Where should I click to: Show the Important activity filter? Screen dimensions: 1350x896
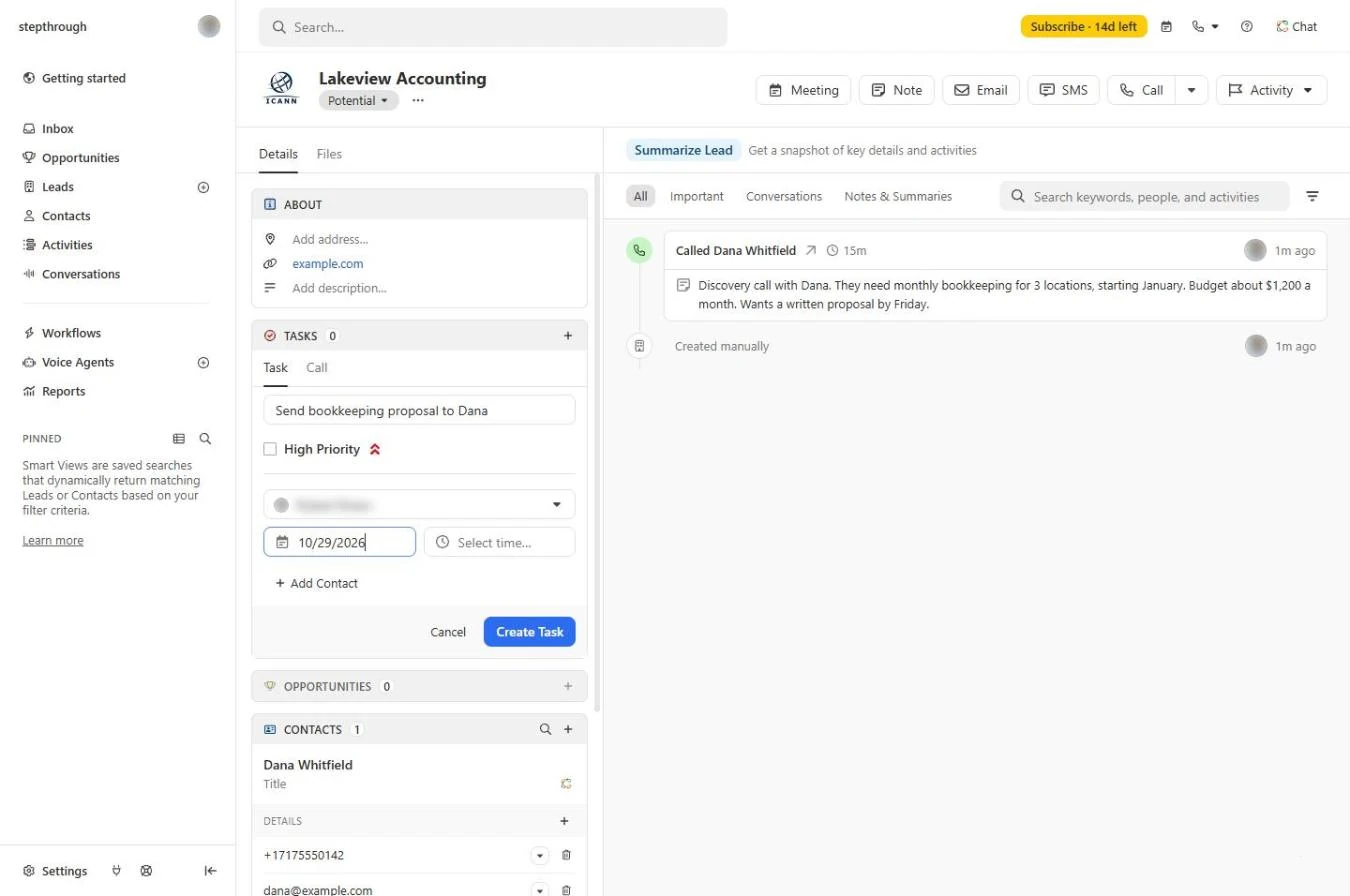coord(697,197)
